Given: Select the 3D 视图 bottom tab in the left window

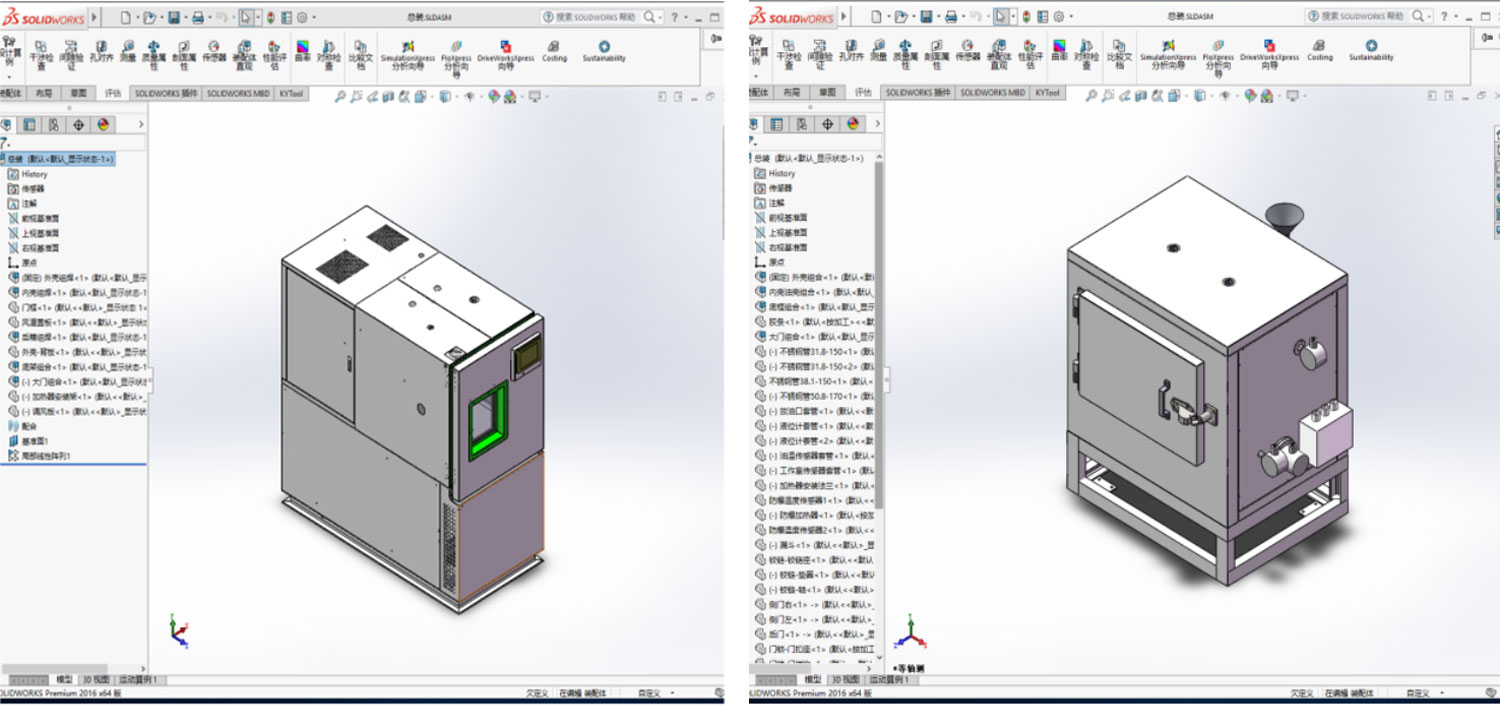Looking at the screenshot, I should (96, 680).
